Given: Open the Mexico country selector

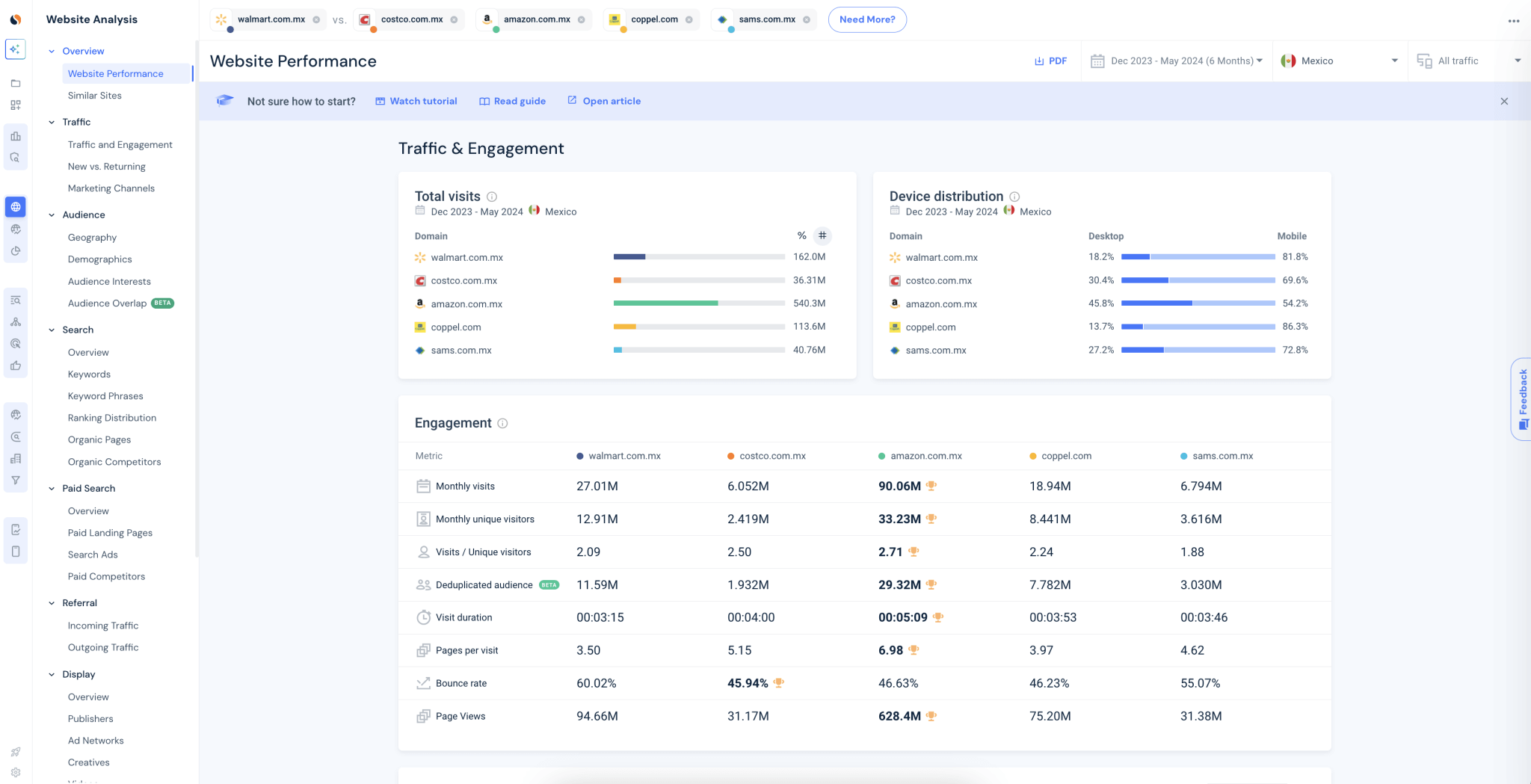Looking at the screenshot, I should (x=1339, y=61).
